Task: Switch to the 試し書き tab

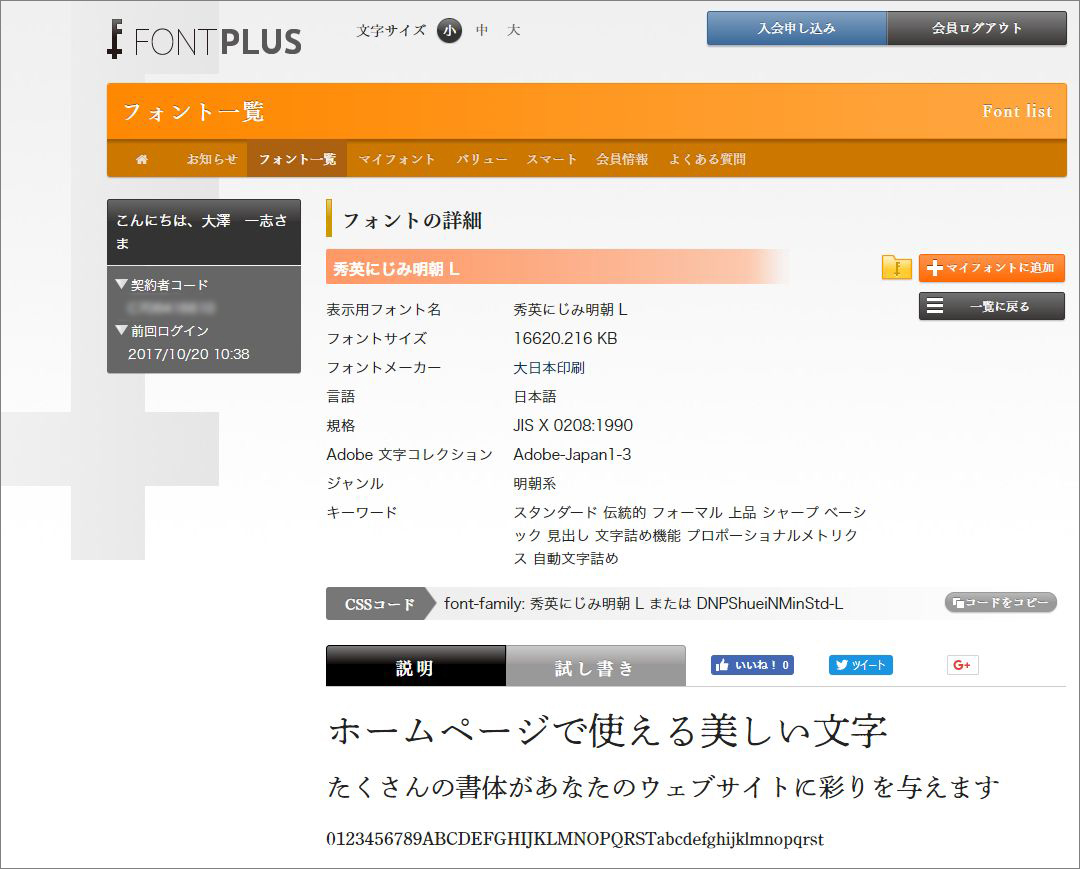Action: (596, 666)
